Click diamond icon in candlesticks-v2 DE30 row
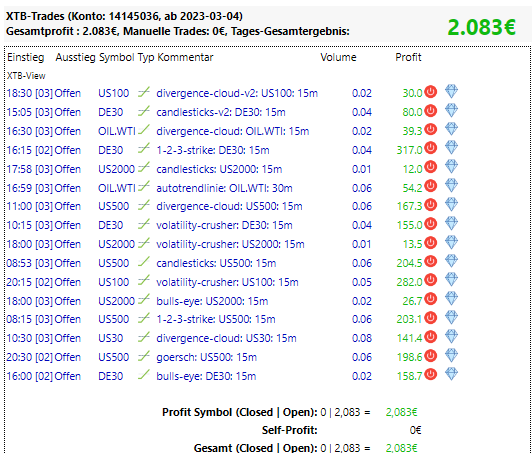 pyautogui.click(x=451, y=111)
